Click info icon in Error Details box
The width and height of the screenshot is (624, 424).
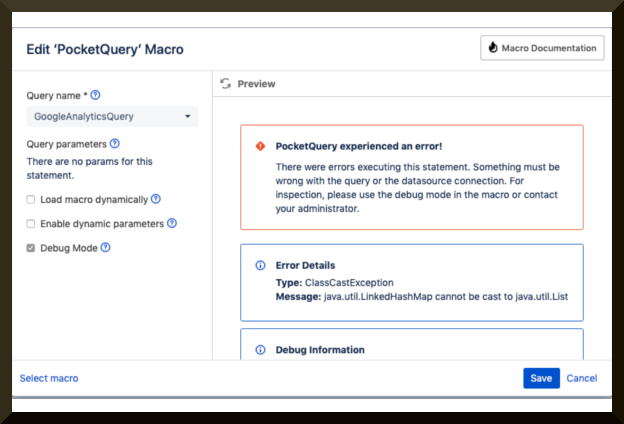coord(260,265)
